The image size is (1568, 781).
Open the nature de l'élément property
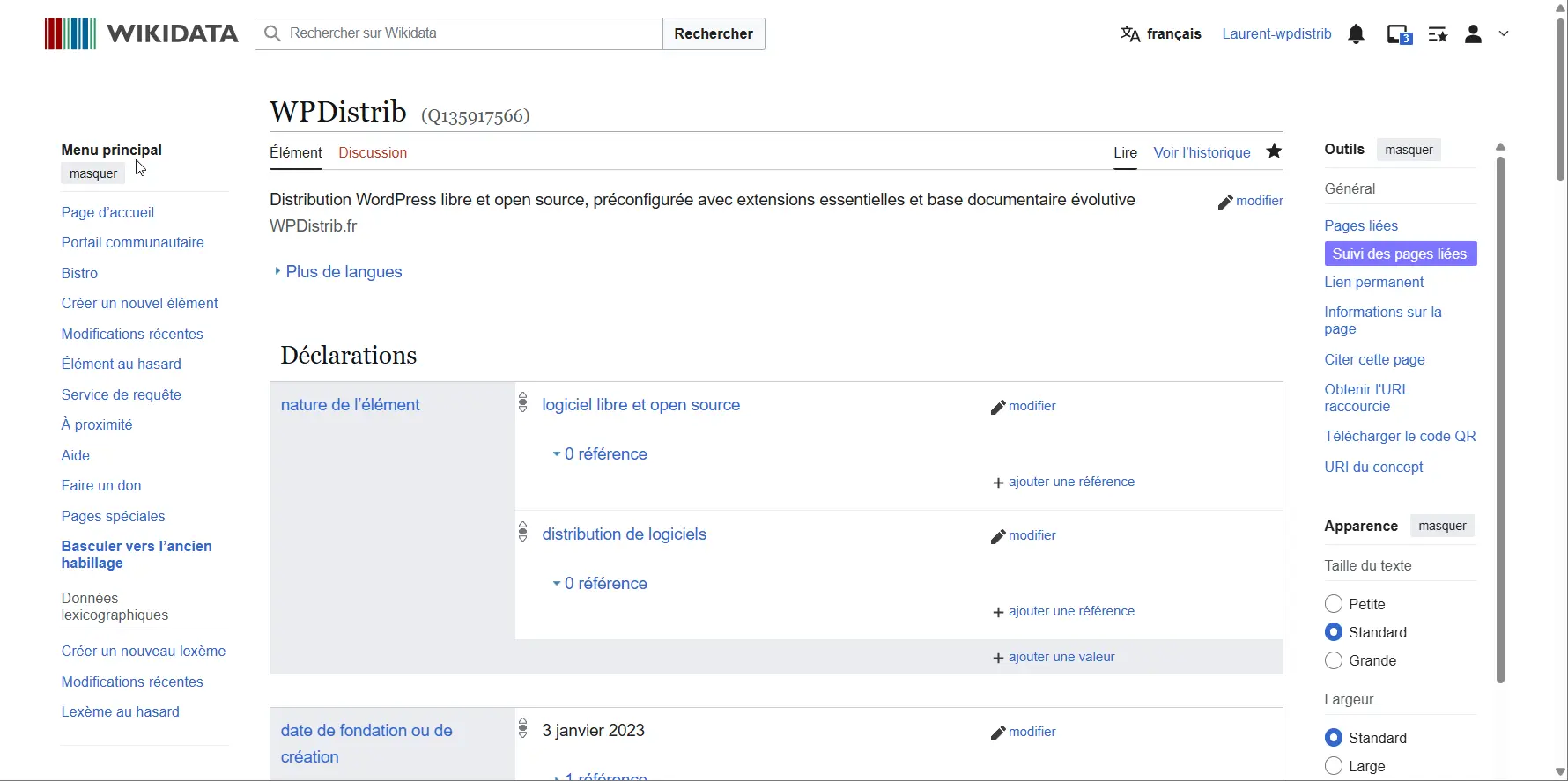click(351, 405)
